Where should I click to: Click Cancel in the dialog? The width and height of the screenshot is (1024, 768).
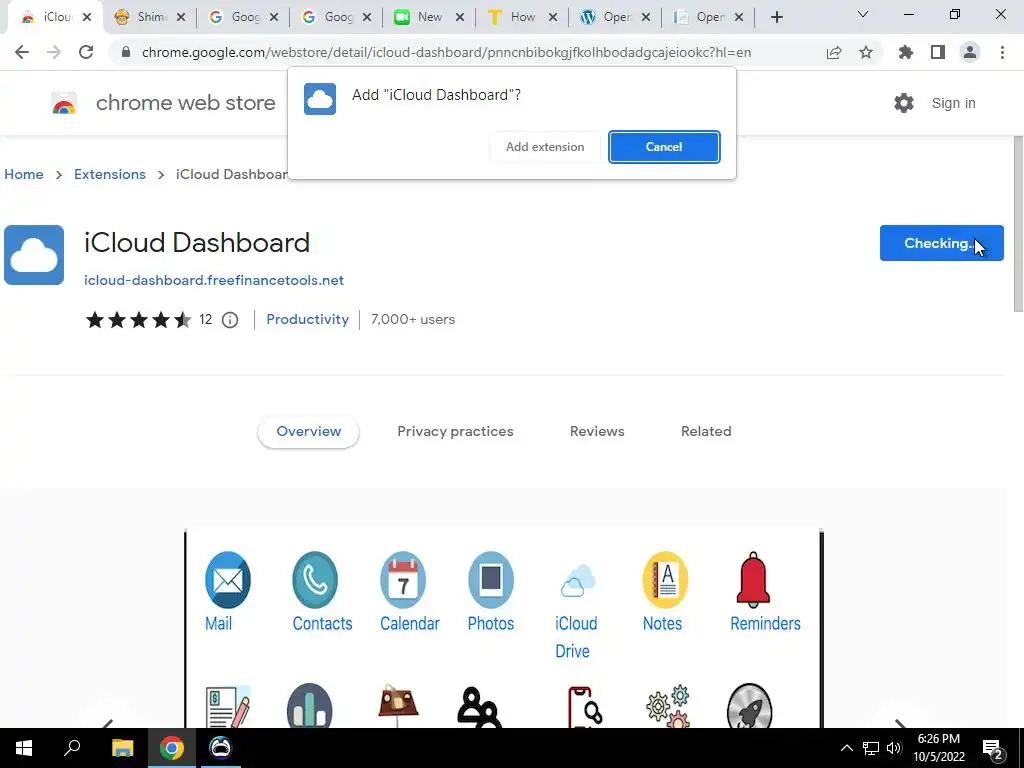pyautogui.click(x=664, y=147)
